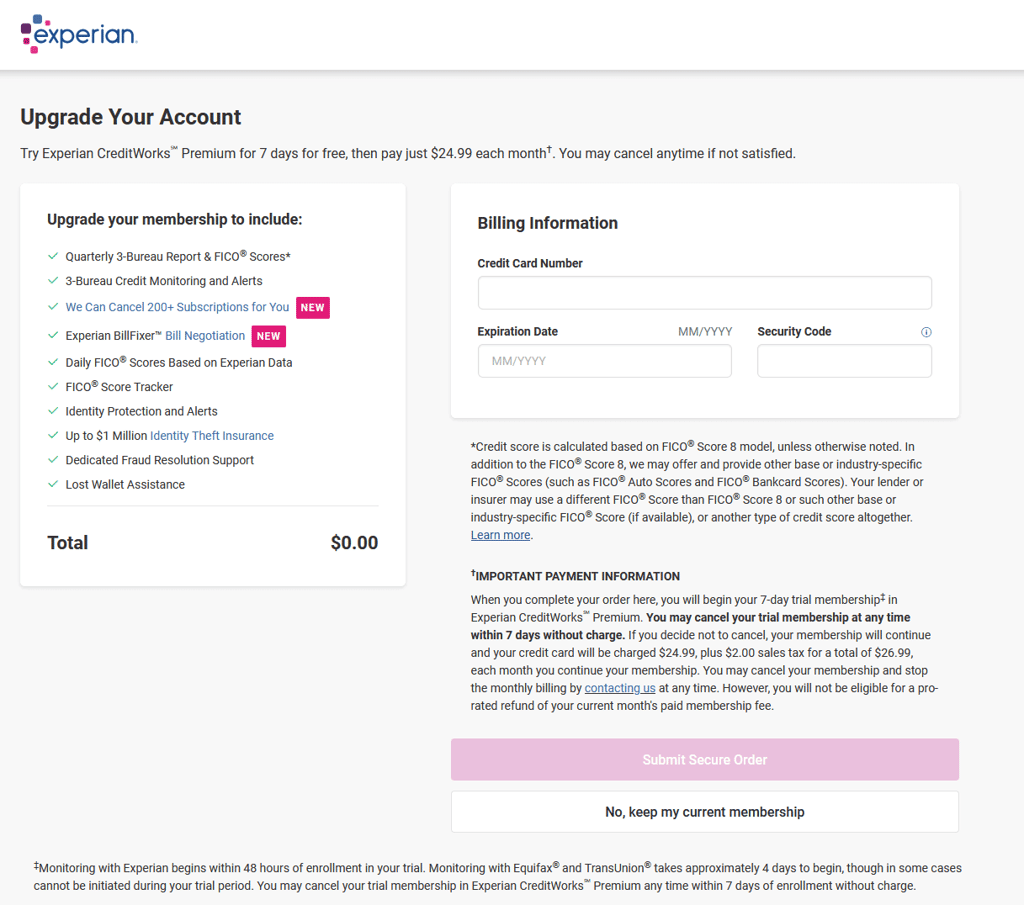
Task: Click the Security Code info icon
Action: tap(926, 332)
